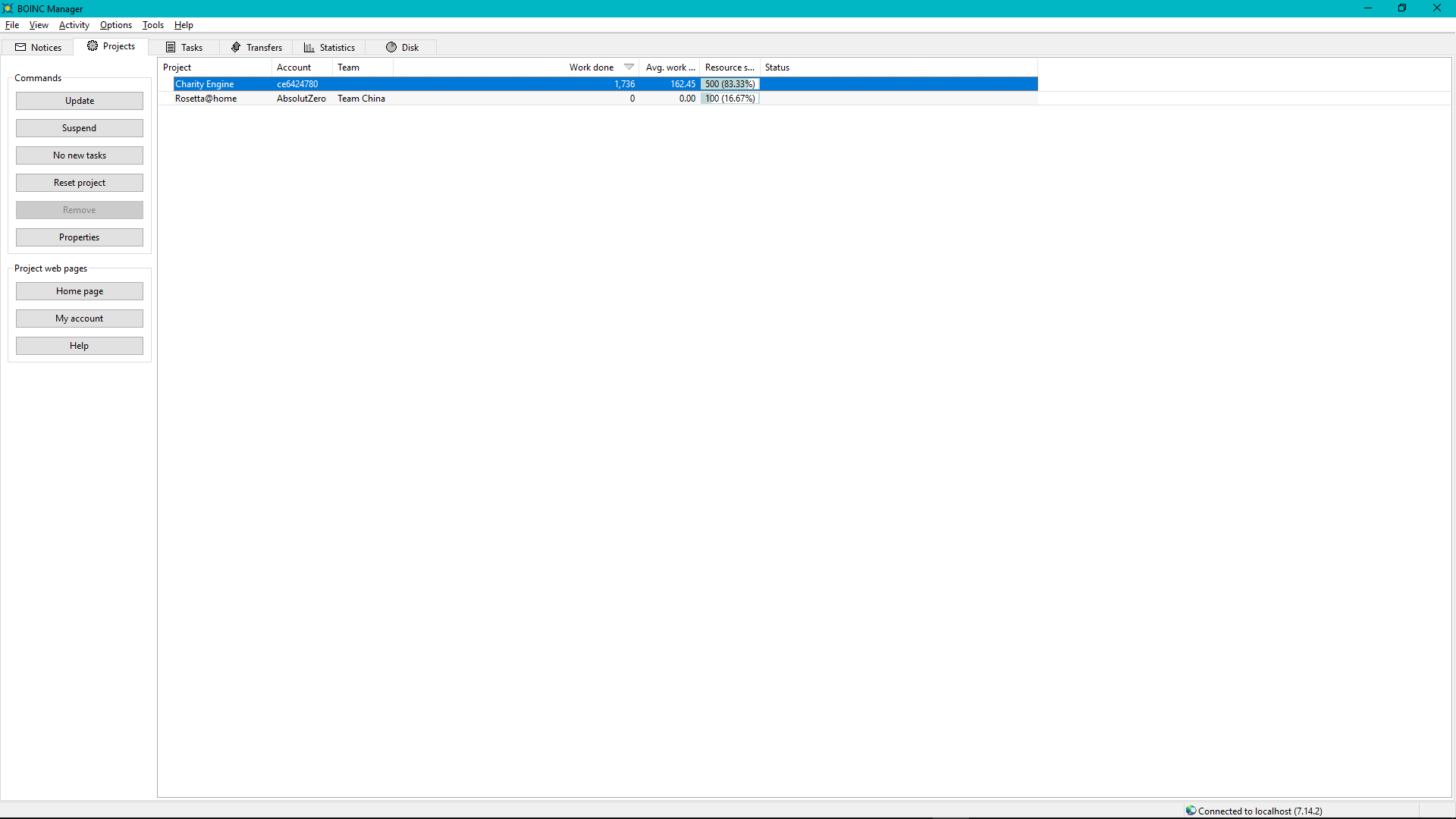Click the Rosetta@home resource share bar

tap(730, 99)
